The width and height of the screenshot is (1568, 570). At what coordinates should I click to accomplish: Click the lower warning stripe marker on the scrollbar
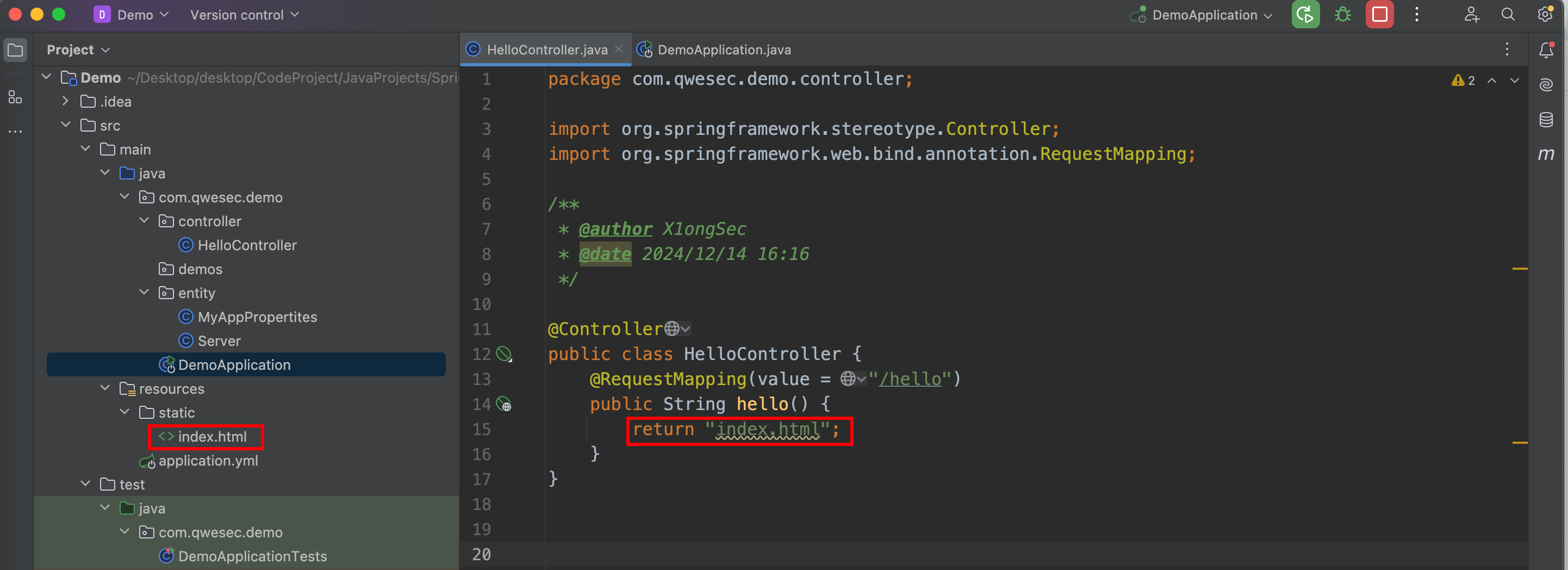point(1520,443)
